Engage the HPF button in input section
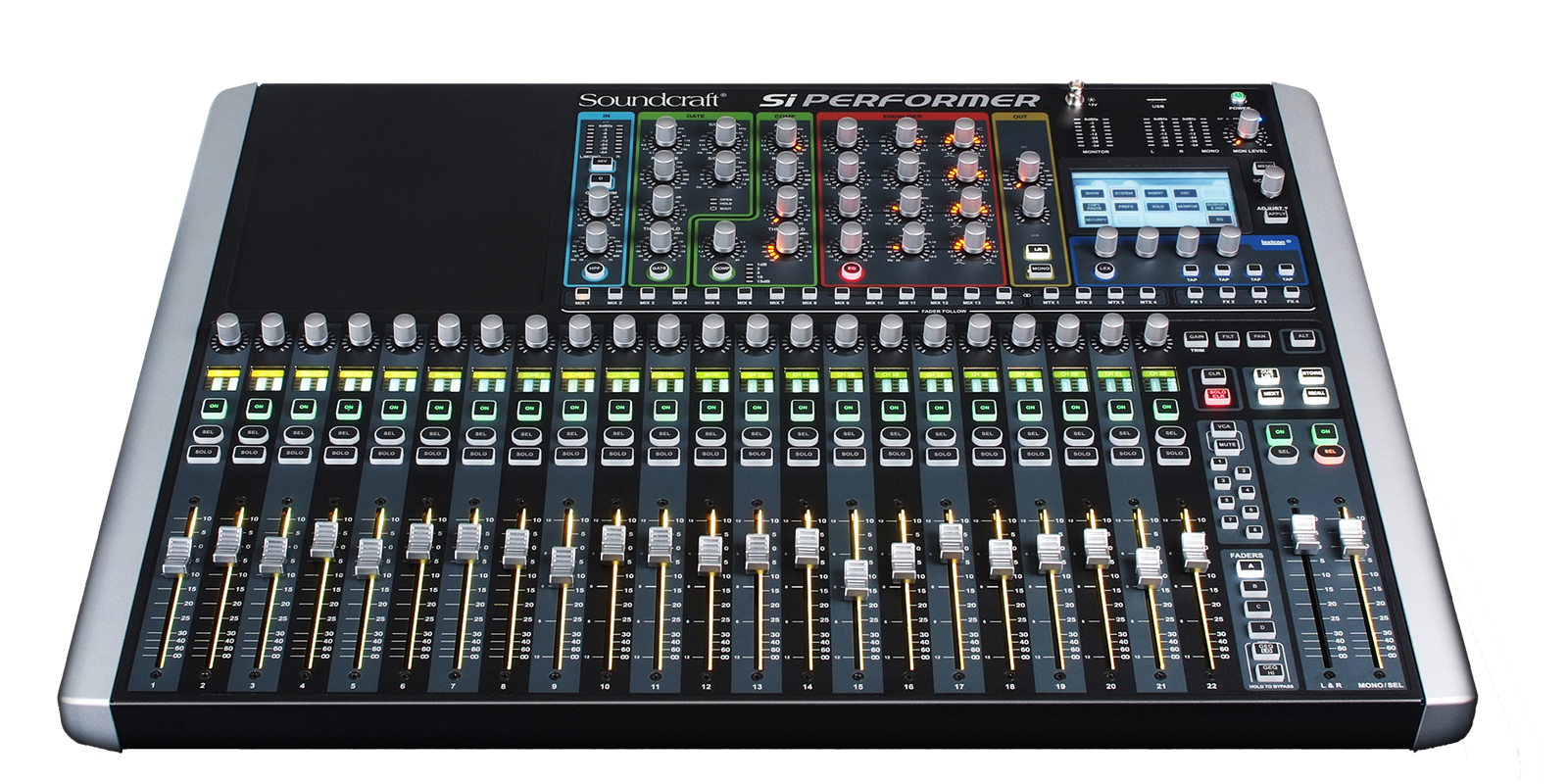This screenshot has width=1568, height=784. [x=595, y=268]
